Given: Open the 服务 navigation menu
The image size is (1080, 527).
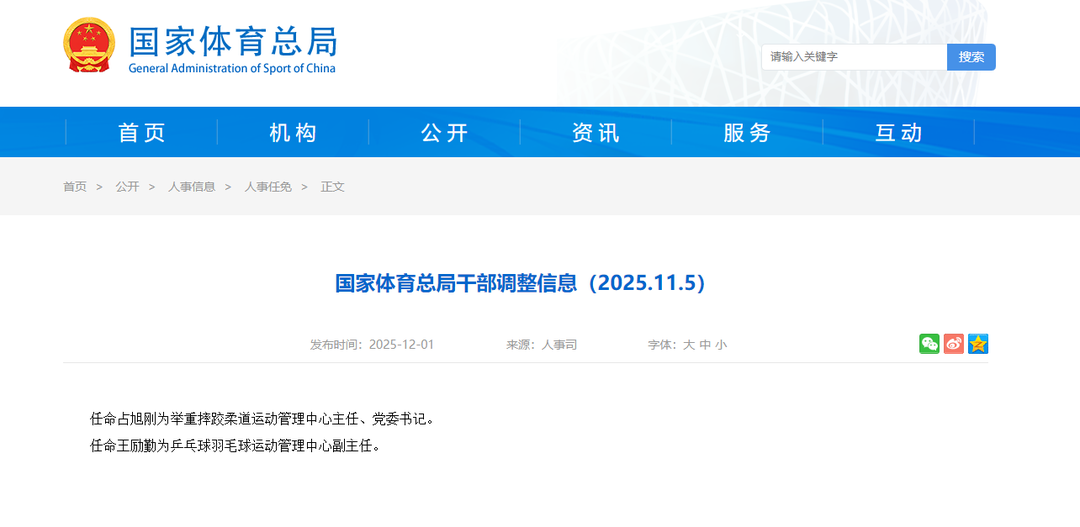Looking at the screenshot, I should click(x=747, y=133).
